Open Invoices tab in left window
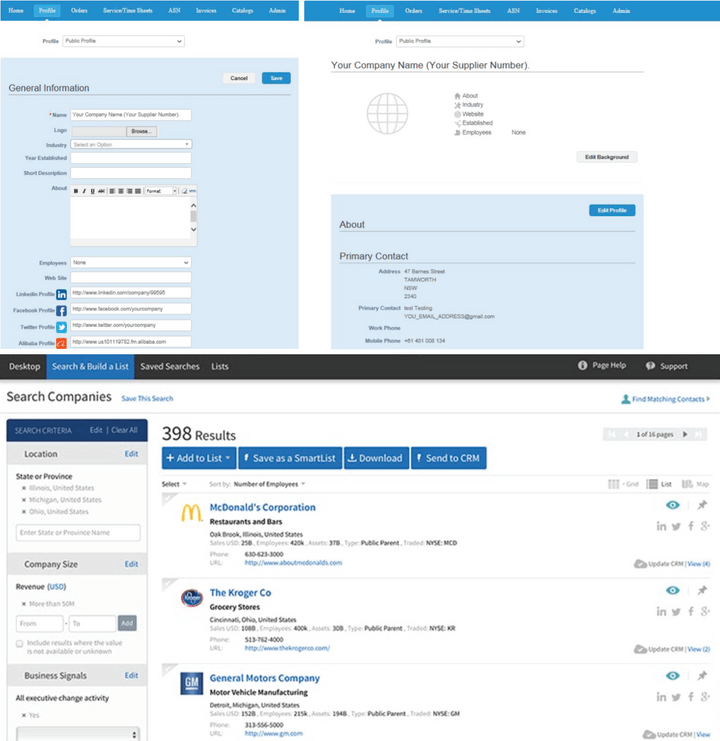720x741 pixels. 206,10
